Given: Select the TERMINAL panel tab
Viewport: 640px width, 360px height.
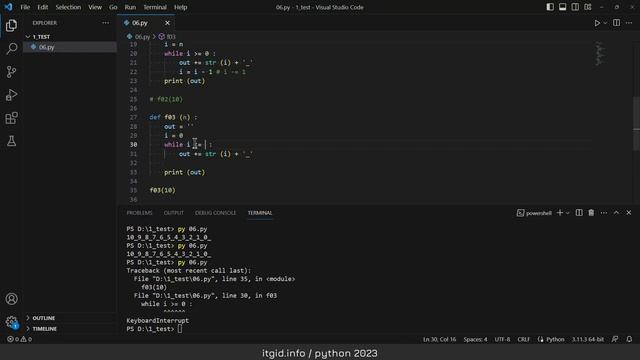Looking at the screenshot, I should (260, 213).
